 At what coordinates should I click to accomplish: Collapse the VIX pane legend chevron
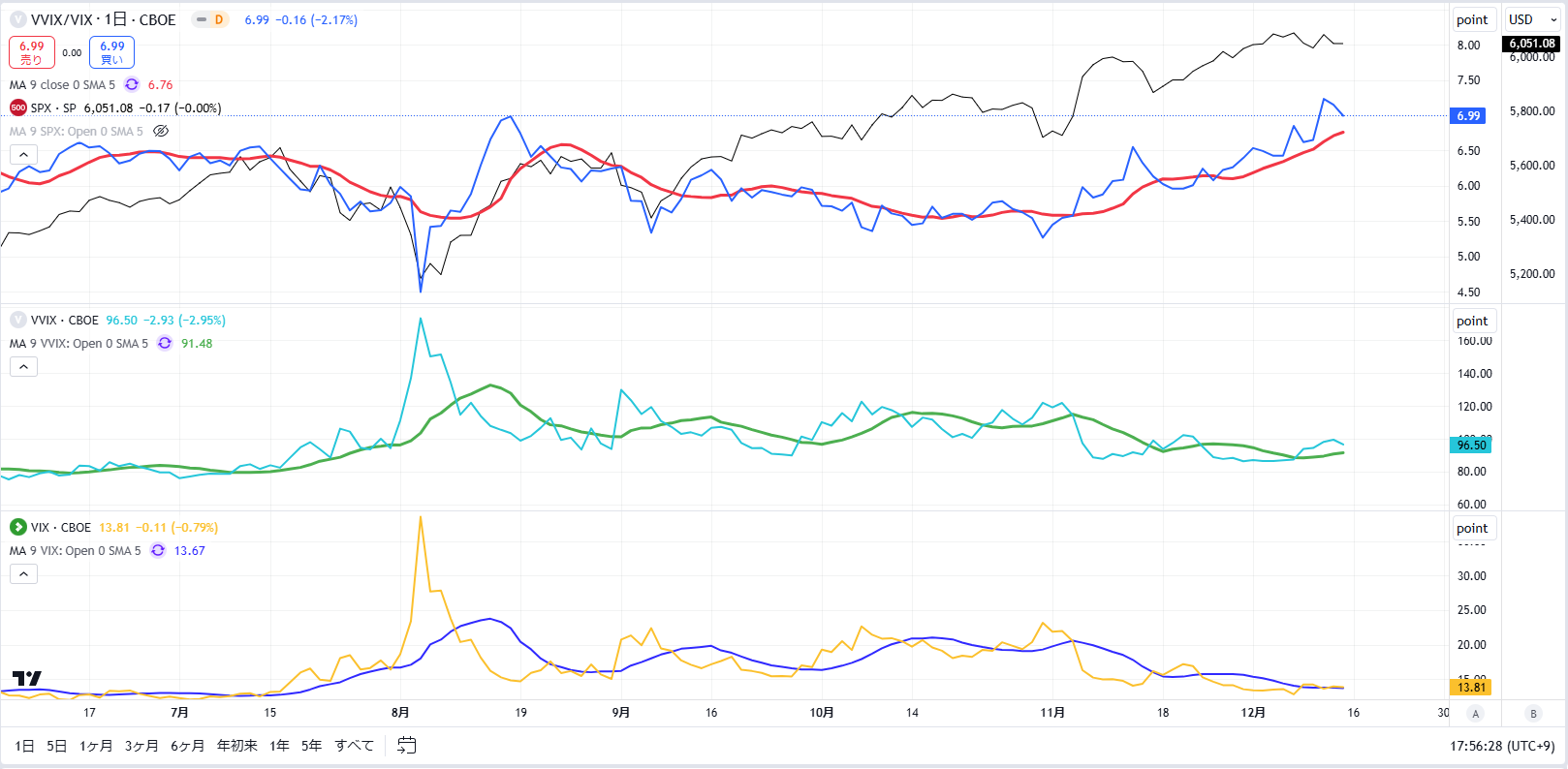[x=23, y=573]
